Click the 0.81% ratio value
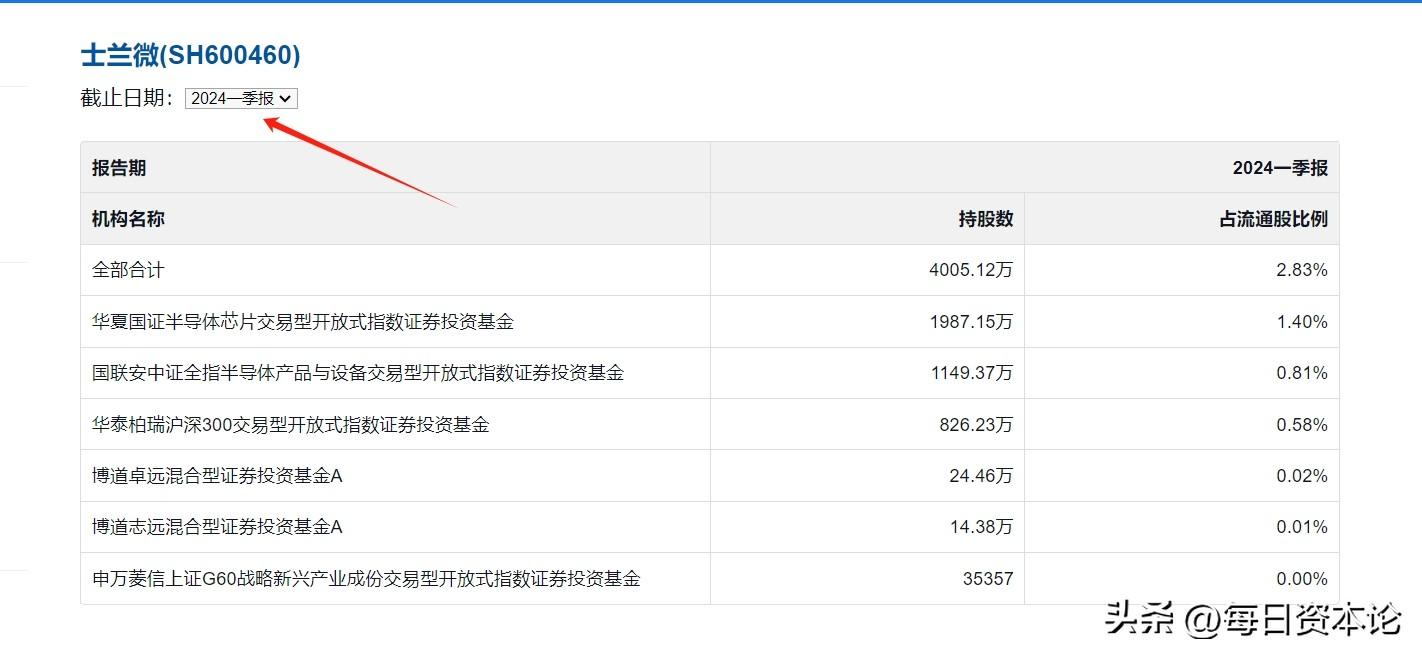 (1302, 373)
